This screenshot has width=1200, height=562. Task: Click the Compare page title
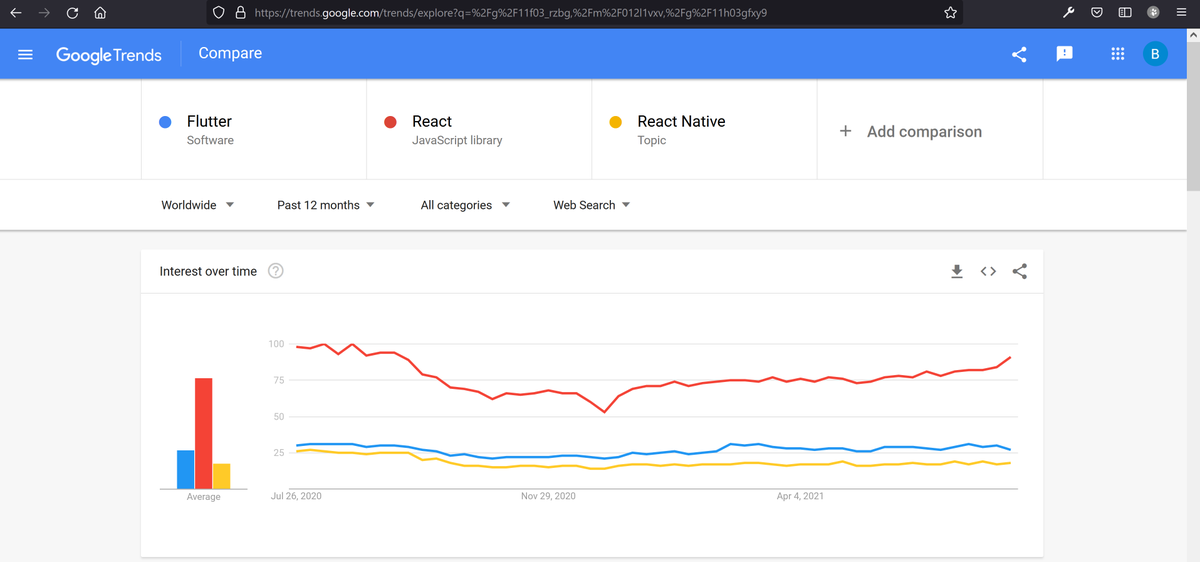click(x=230, y=53)
